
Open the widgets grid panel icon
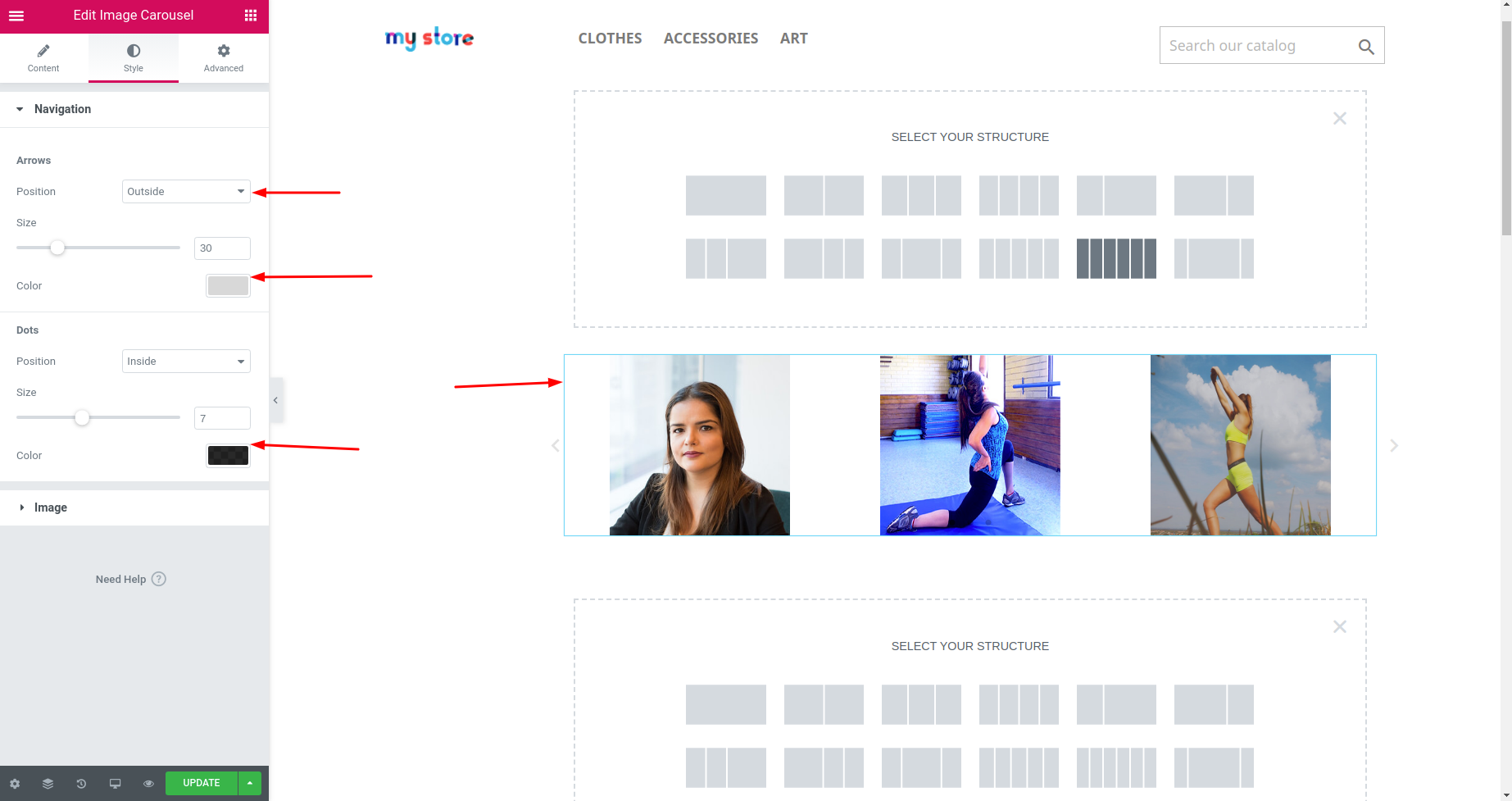pos(251,16)
